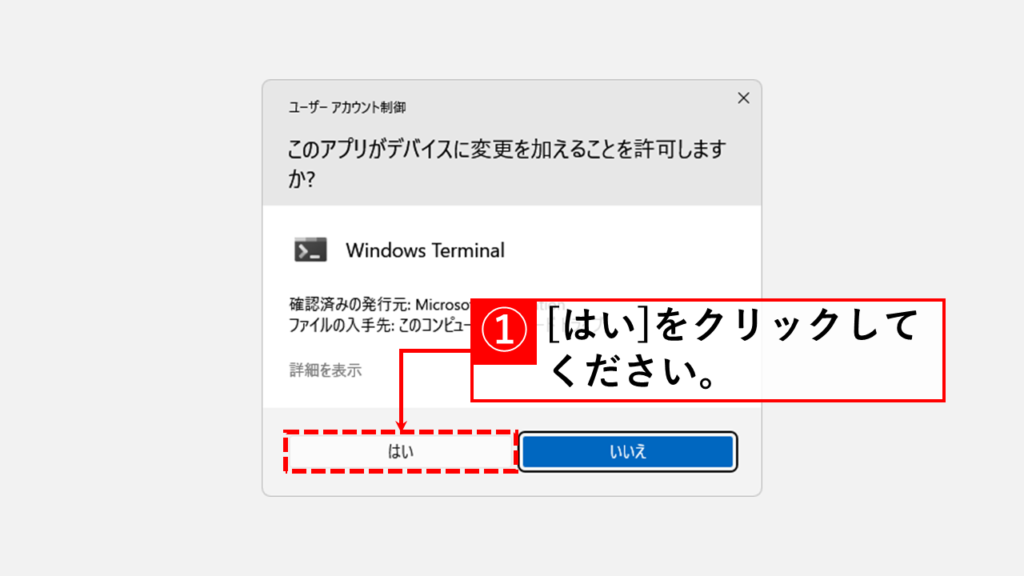Click the ファイルの入手先 file origin line
The image size is (1024, 576).
tap(379, 325)
